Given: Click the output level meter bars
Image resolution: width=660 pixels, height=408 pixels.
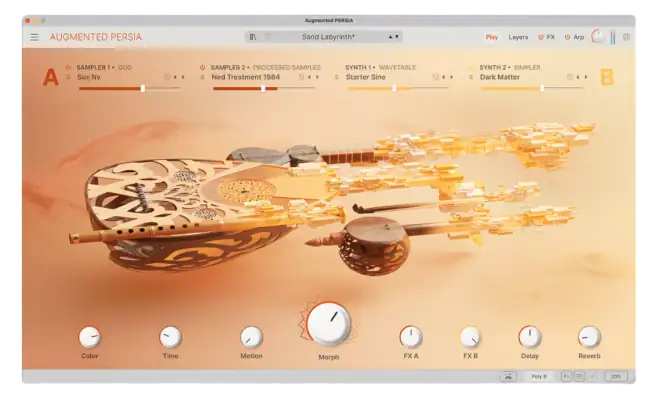Looking at the screenshot, I should click(x=613, y=37).
